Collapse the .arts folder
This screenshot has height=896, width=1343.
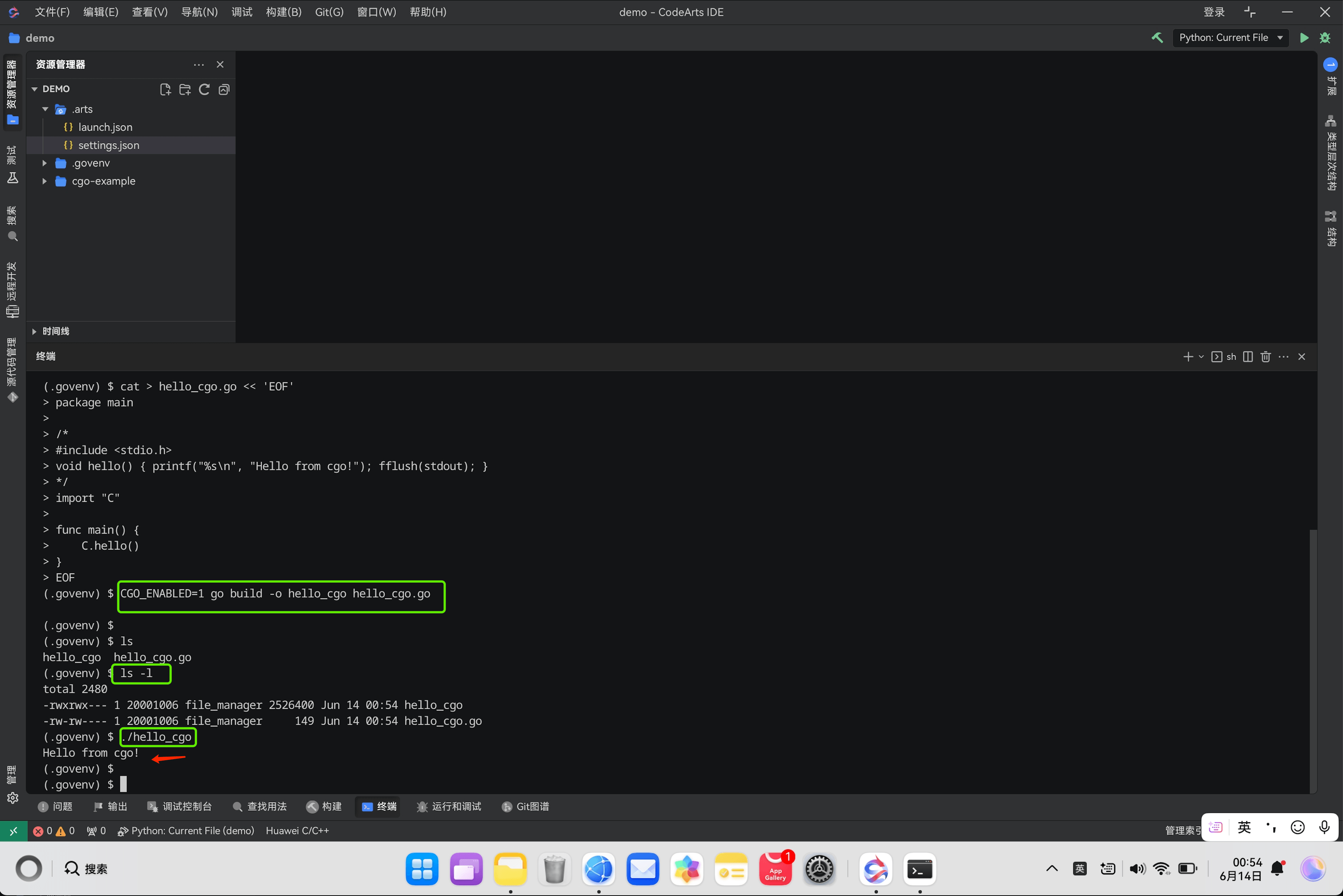tap(45, 109)
